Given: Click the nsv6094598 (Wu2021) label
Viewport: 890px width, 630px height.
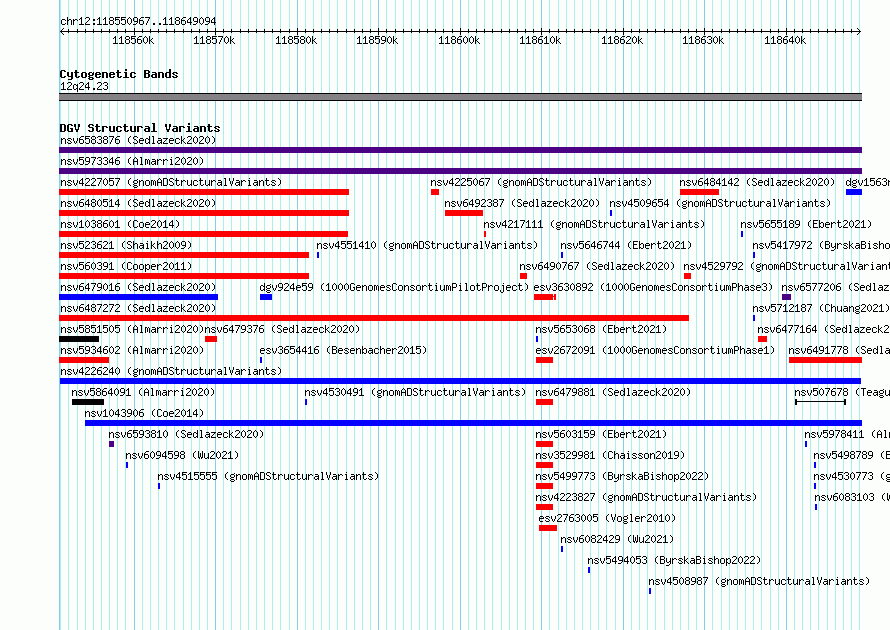Looking at the screenshot, I should tap(182, 455).
